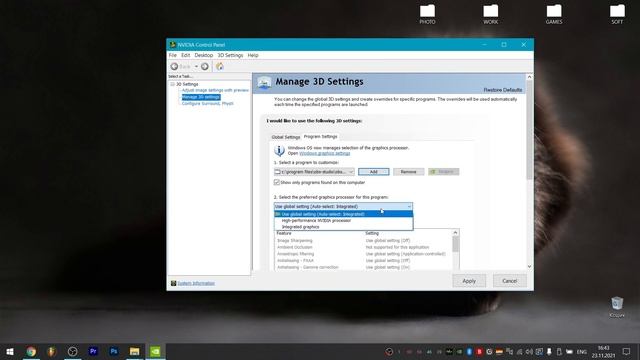Select Configure Surround, PhysX task
Viewport: 640px width, 360px height.
pyautogui.click(x=207, y=103)
